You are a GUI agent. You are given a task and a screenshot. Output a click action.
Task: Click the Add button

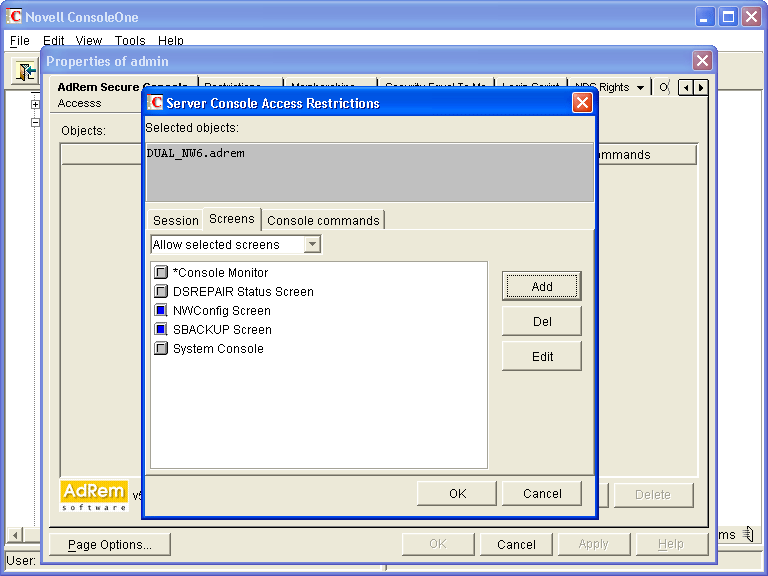click(542, 286)
